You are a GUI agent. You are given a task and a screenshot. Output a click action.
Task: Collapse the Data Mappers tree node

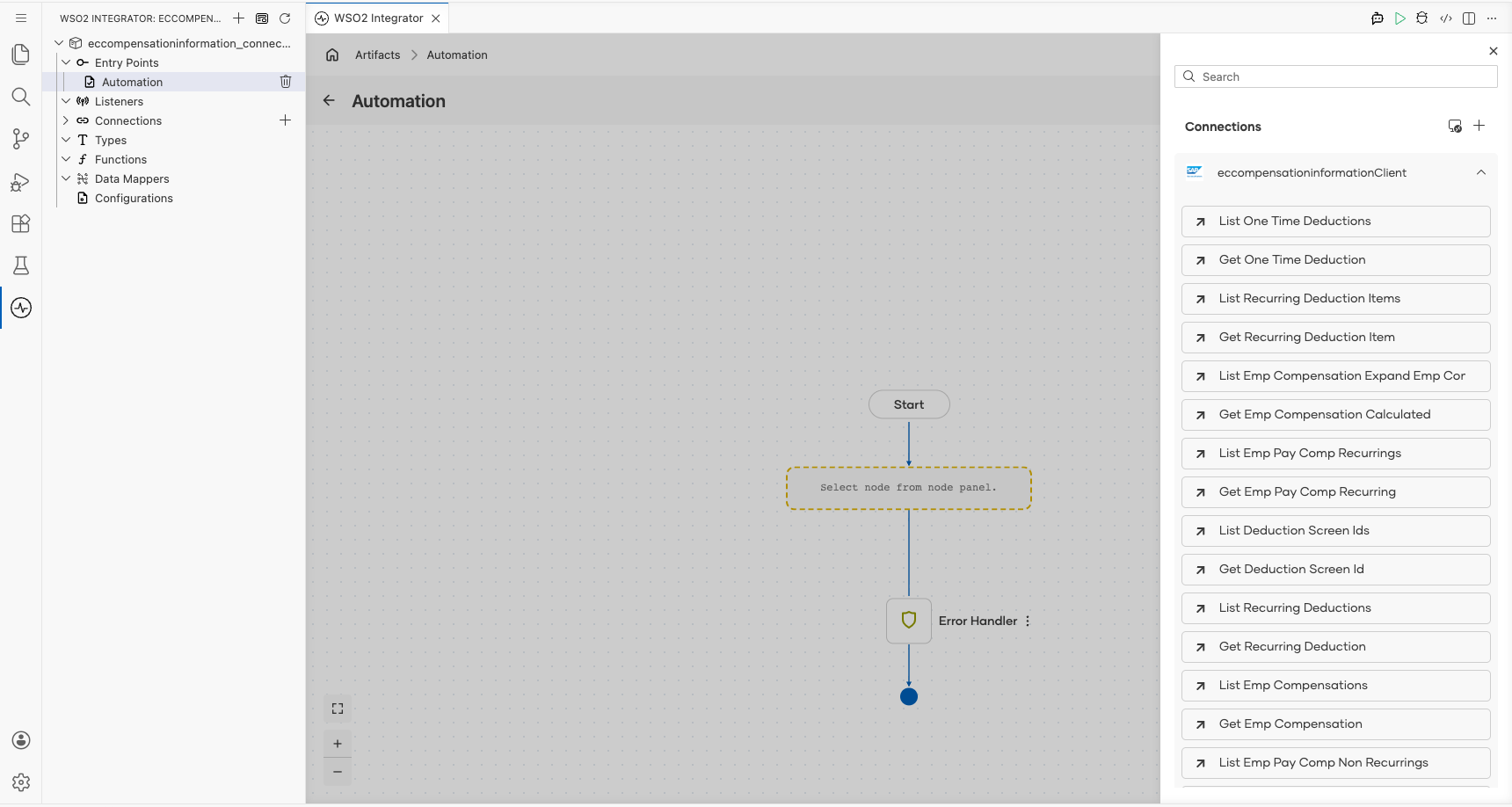(x=66, y=178)
